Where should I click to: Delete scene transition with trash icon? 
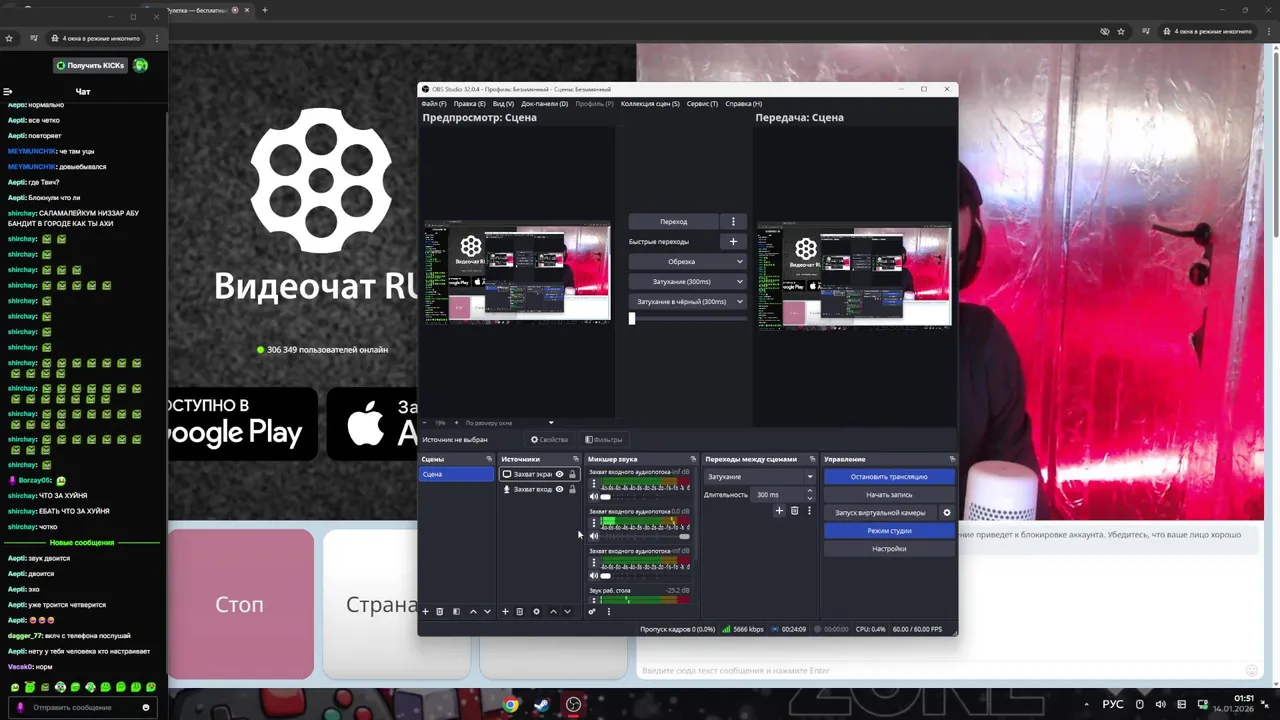(794, 511)
